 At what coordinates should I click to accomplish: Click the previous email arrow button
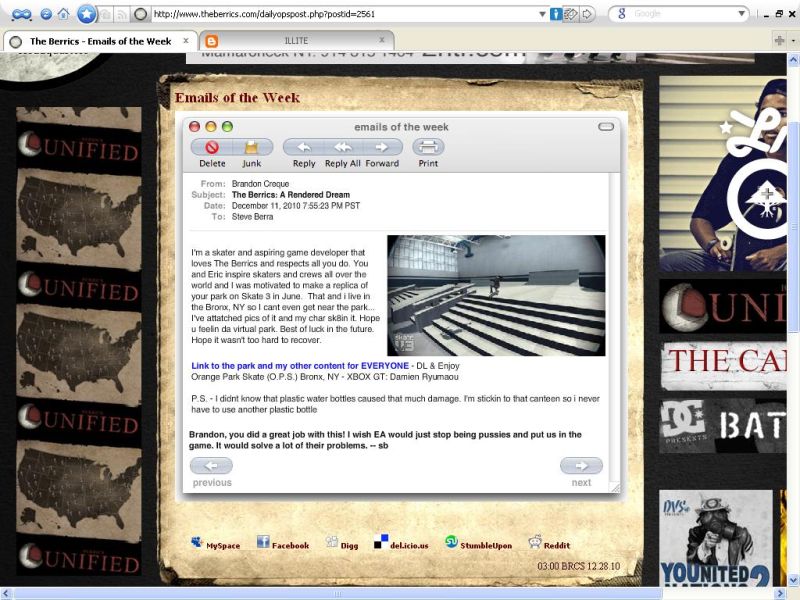click(211, 466)
